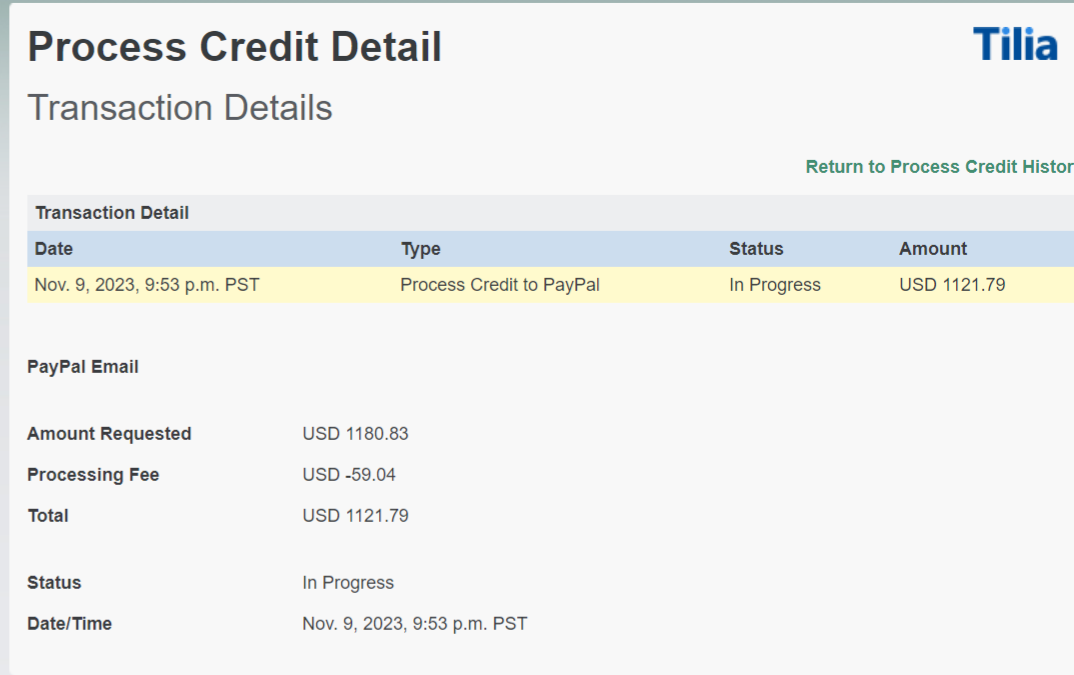Open the Return to Process Credit History link
1074x675 pixels.
[x=939, y=167]
